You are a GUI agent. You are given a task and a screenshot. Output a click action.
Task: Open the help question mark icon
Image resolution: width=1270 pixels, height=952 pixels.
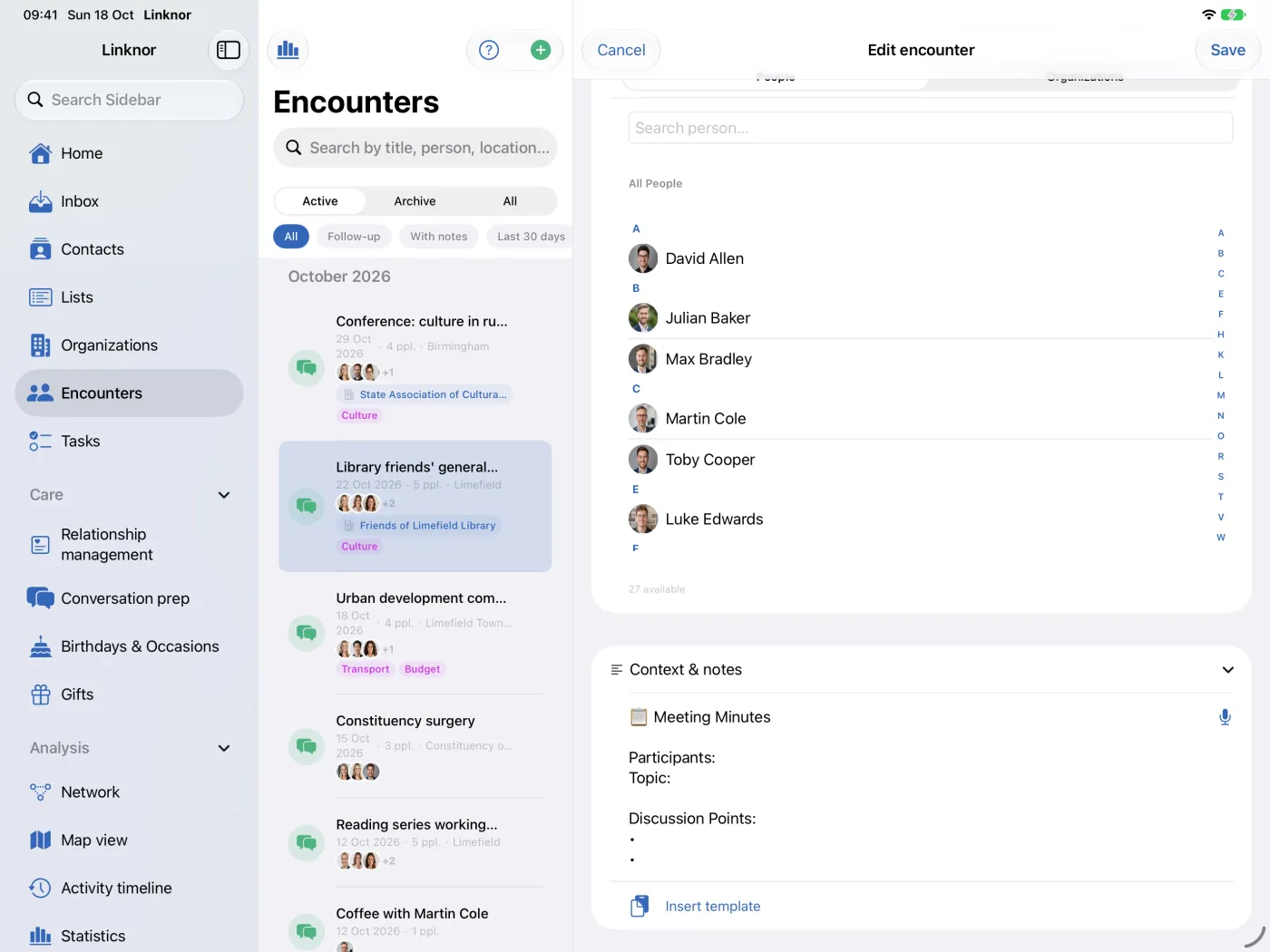489,50
